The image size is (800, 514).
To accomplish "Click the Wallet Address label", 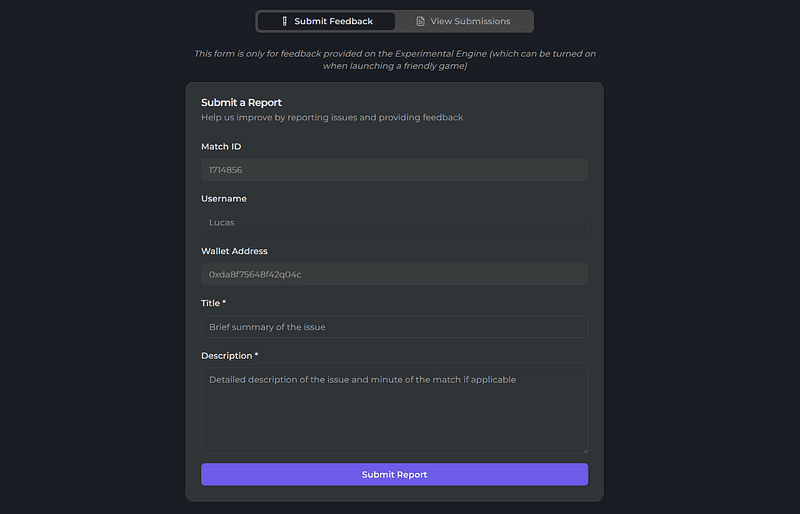I will [x=234, y=251].
